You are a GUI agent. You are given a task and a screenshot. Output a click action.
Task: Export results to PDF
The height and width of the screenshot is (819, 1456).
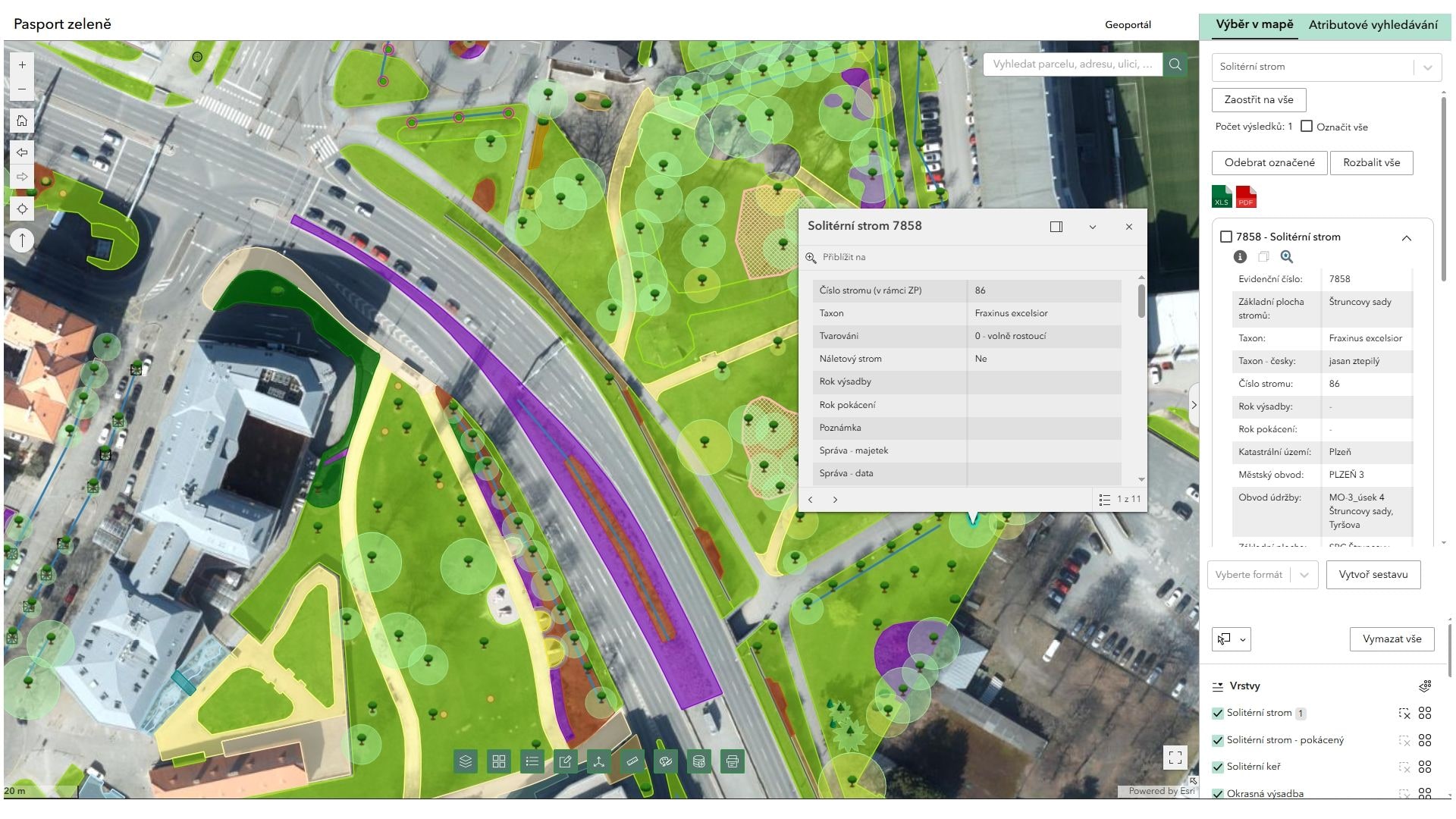(1246, 197)
